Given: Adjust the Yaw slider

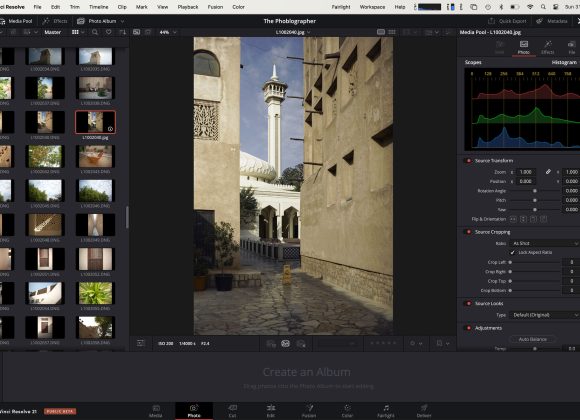Looking at the screenshot, I should [535, 209].
